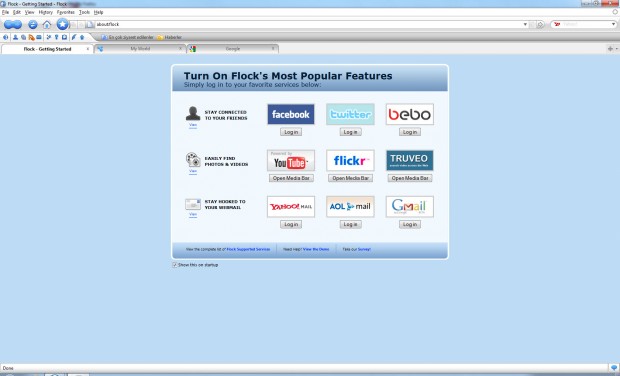Open the People sidebar icon

[x=15, y=37]
